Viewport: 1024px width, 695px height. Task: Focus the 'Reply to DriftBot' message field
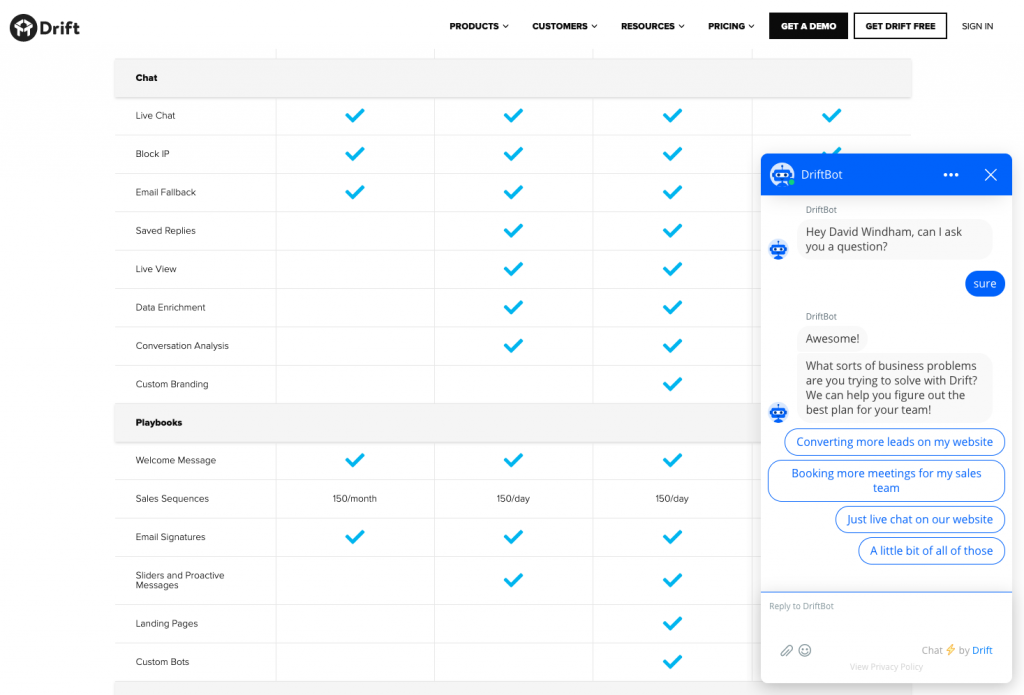pos(886,607)
